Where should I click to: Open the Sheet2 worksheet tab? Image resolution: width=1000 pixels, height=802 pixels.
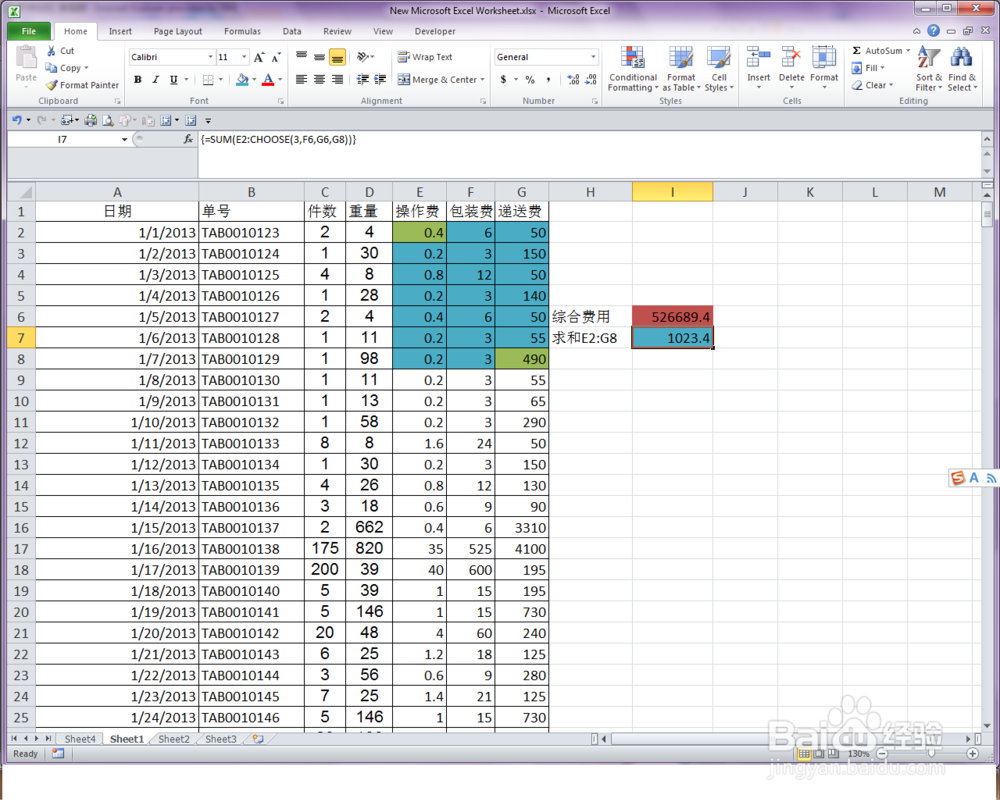point(173,739)
